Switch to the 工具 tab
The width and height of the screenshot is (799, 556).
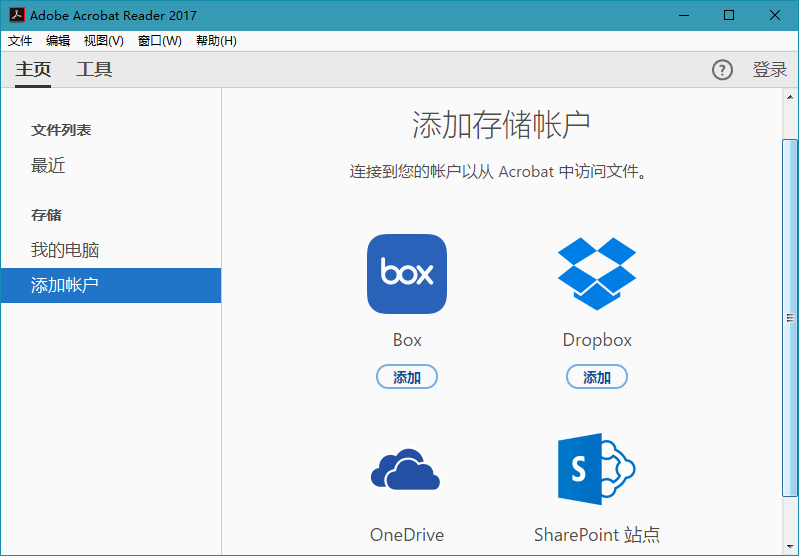(94, 70)
